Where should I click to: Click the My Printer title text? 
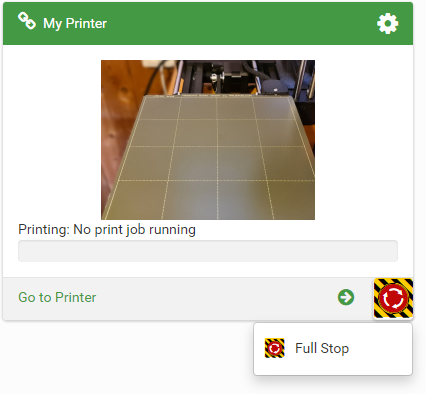[x=75, y=23]
